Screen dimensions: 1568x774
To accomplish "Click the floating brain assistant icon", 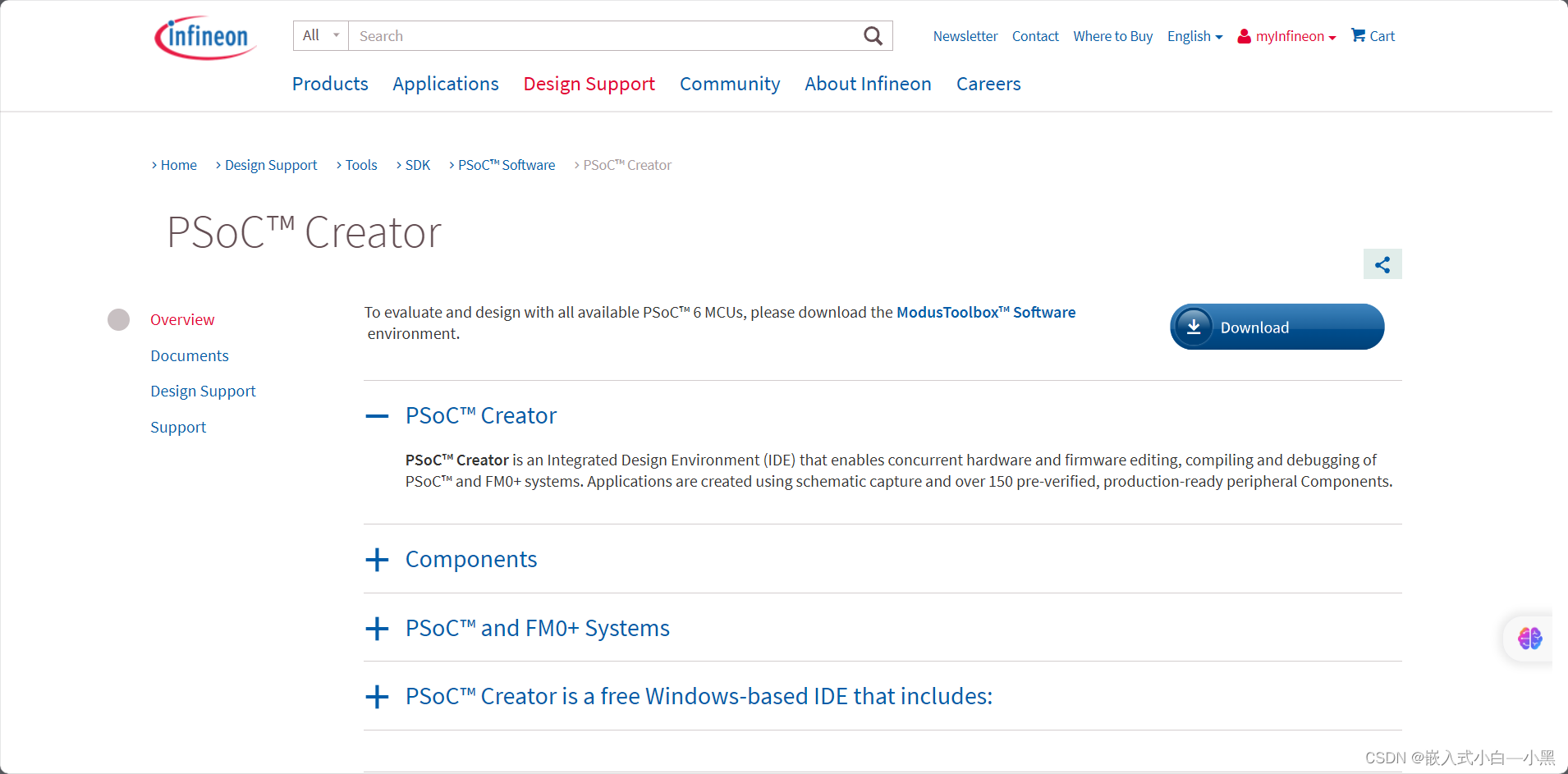I will click(1529, 638).
